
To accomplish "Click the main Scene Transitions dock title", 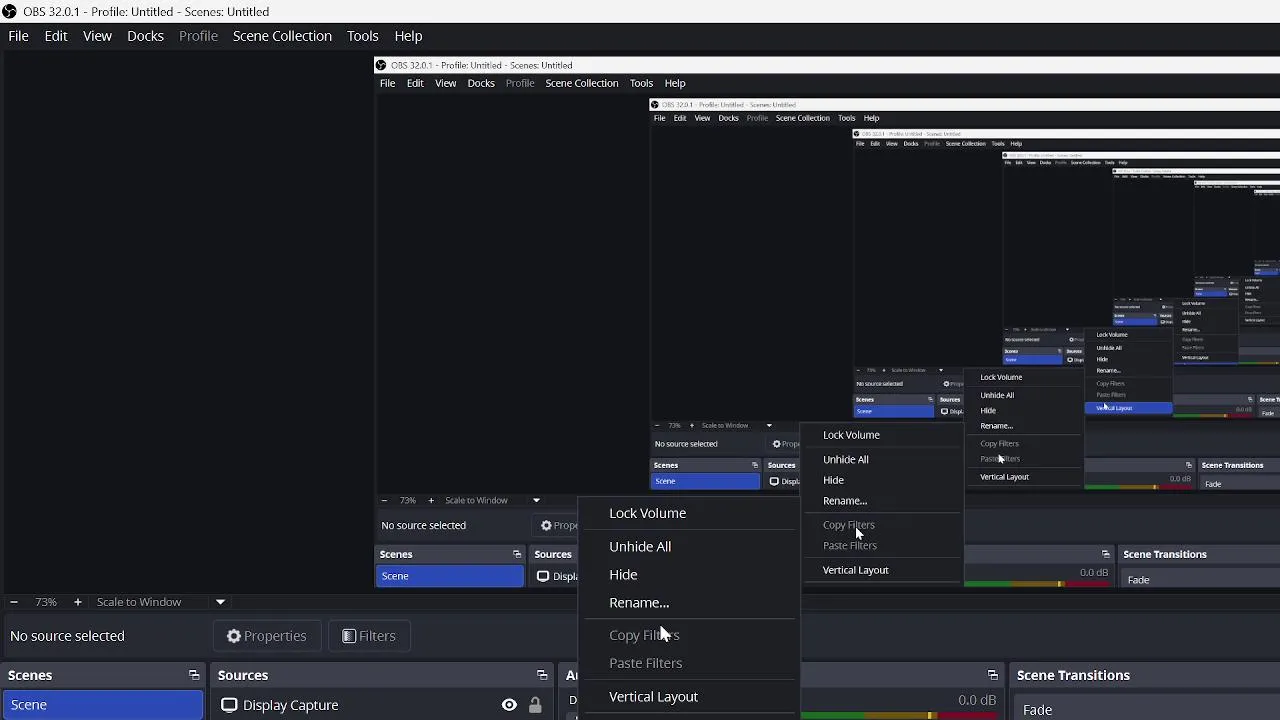I will point(1073,676).
